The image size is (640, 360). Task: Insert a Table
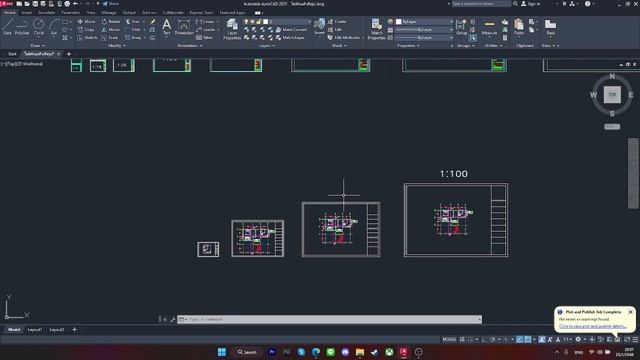pos(204,38)
